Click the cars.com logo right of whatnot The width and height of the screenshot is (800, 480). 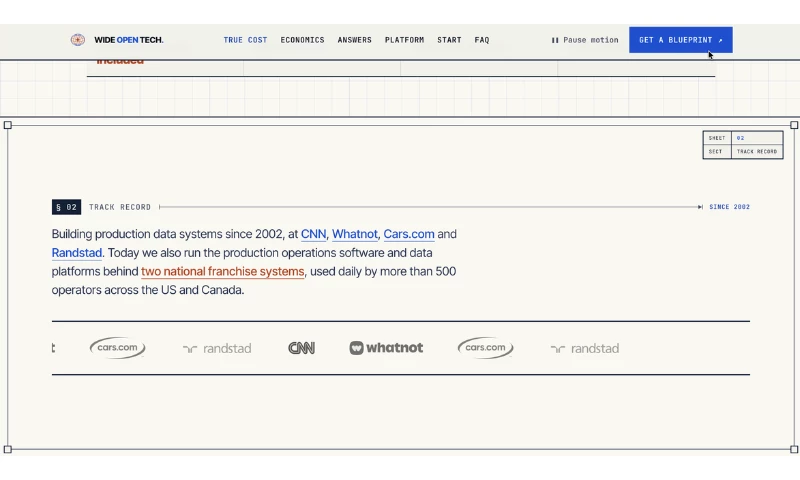(x=485, y=348)
